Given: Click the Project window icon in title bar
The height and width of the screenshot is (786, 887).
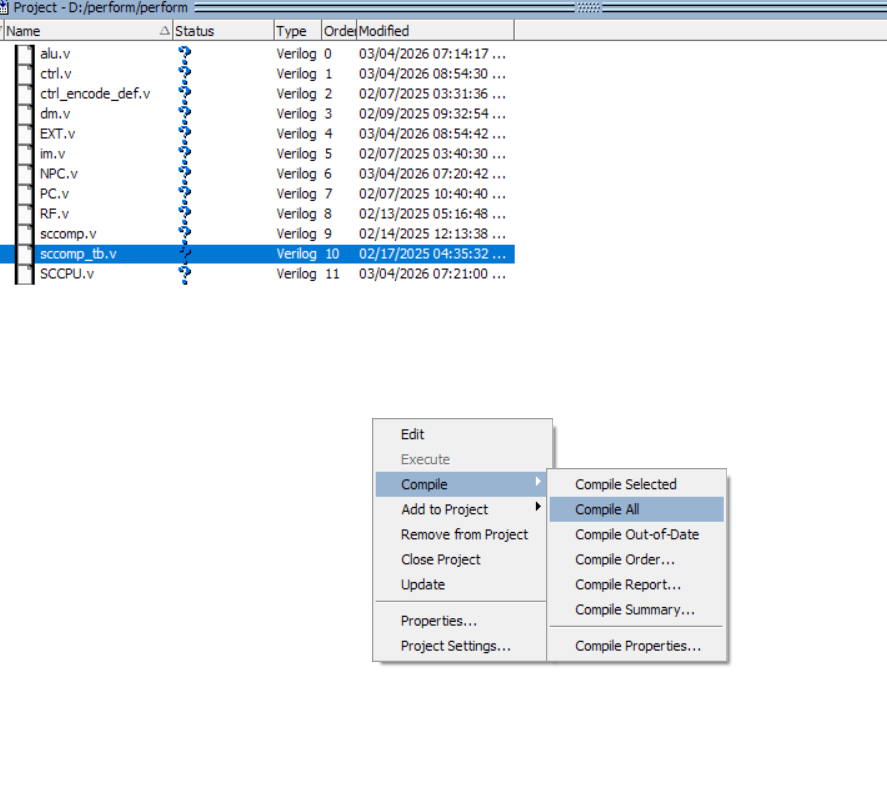Looking at the screenshot, I should click(5, 8).
